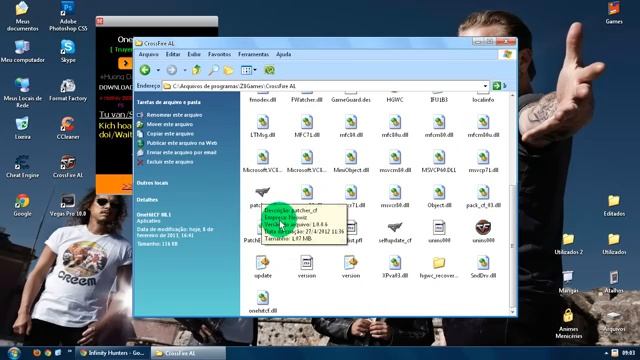Open the Editados desktop folder
The height and width of the screenshot is (360, 640).
pos(614,205)
